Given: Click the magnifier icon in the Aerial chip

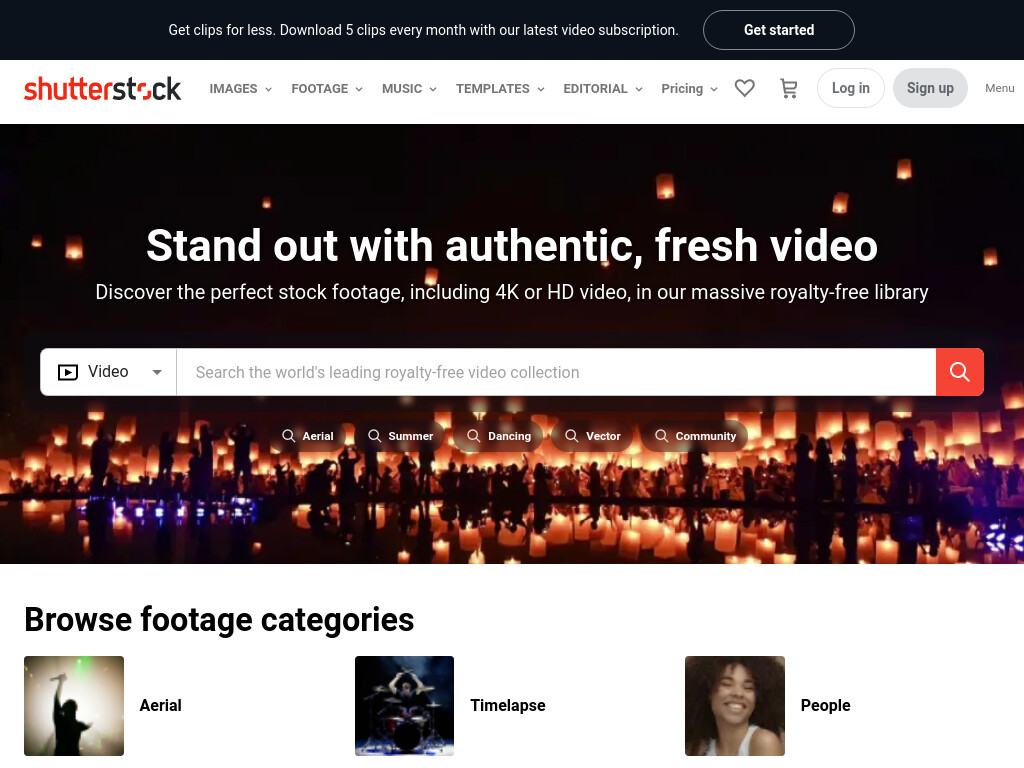Looking at the screenshot, I should click(x=288, y=436).
